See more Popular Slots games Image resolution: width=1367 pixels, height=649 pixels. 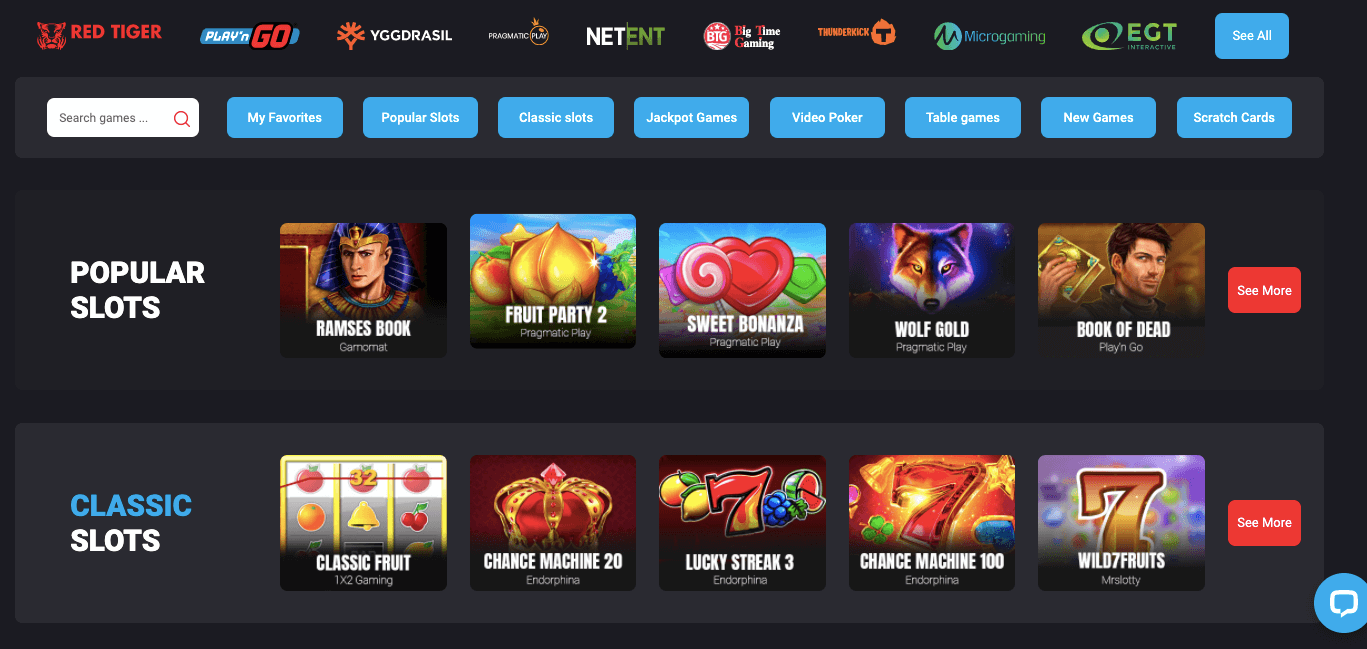point(1264,290)
